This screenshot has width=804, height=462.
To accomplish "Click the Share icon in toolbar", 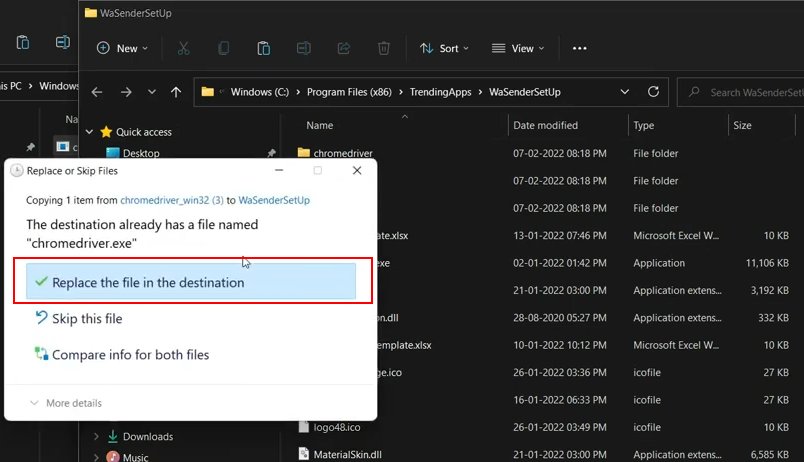I will 344,48.
